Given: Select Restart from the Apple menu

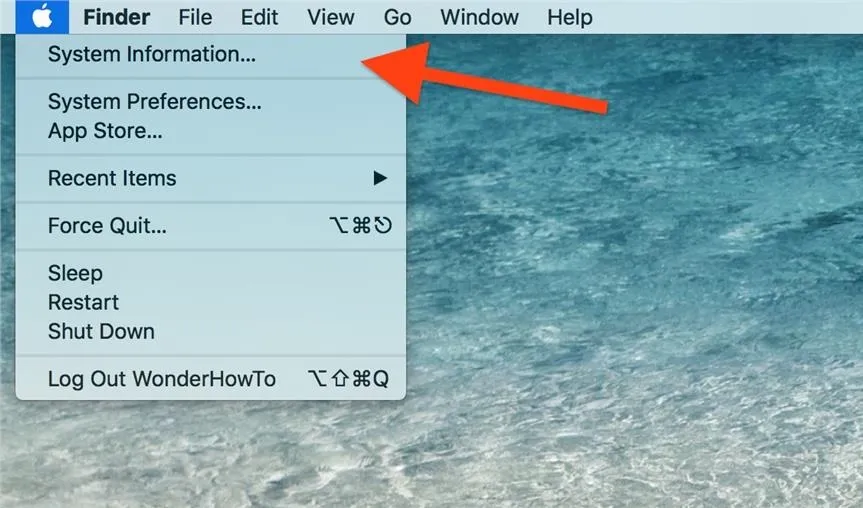Looking at the screenshot, I should click(211, 303).
